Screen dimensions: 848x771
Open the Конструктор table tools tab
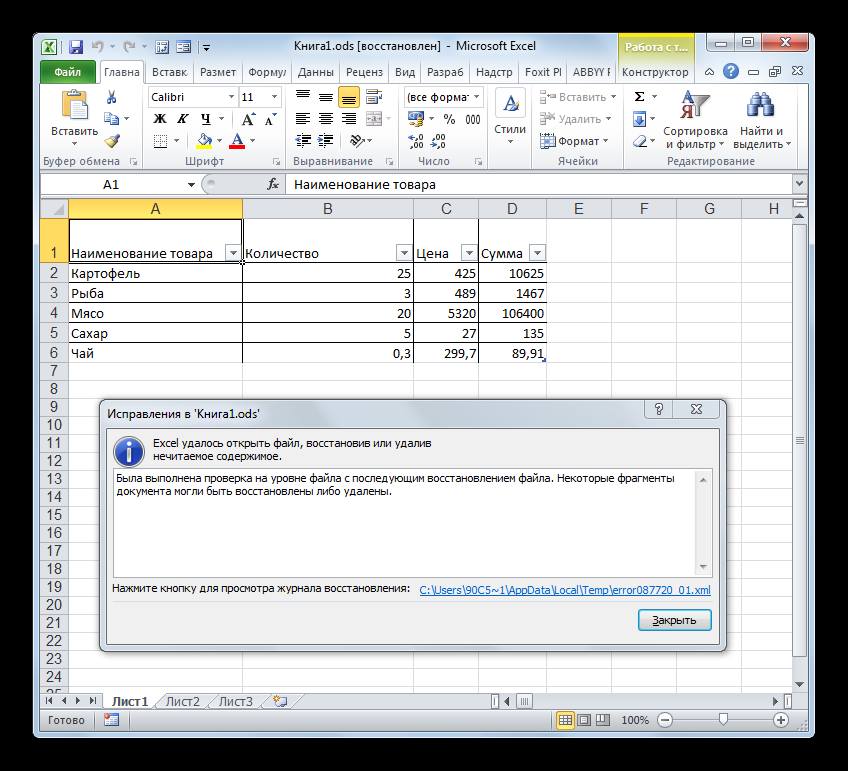tap(655, 72)
